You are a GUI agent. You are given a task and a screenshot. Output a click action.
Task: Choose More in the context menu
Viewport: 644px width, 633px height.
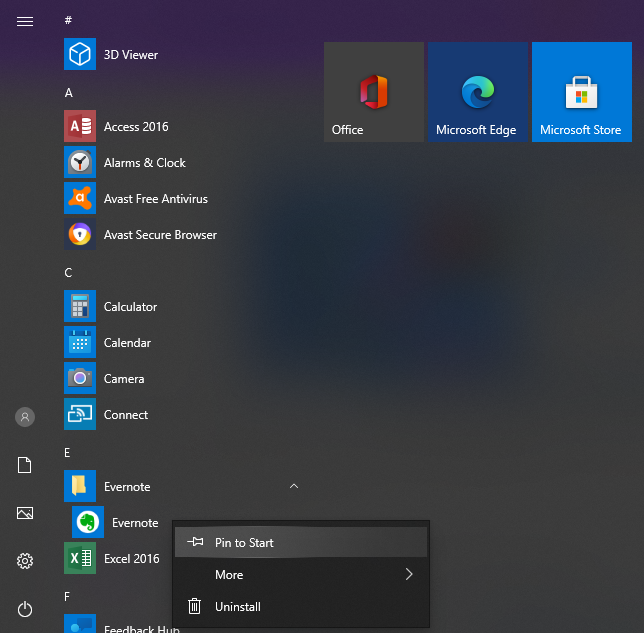(301, 574)
